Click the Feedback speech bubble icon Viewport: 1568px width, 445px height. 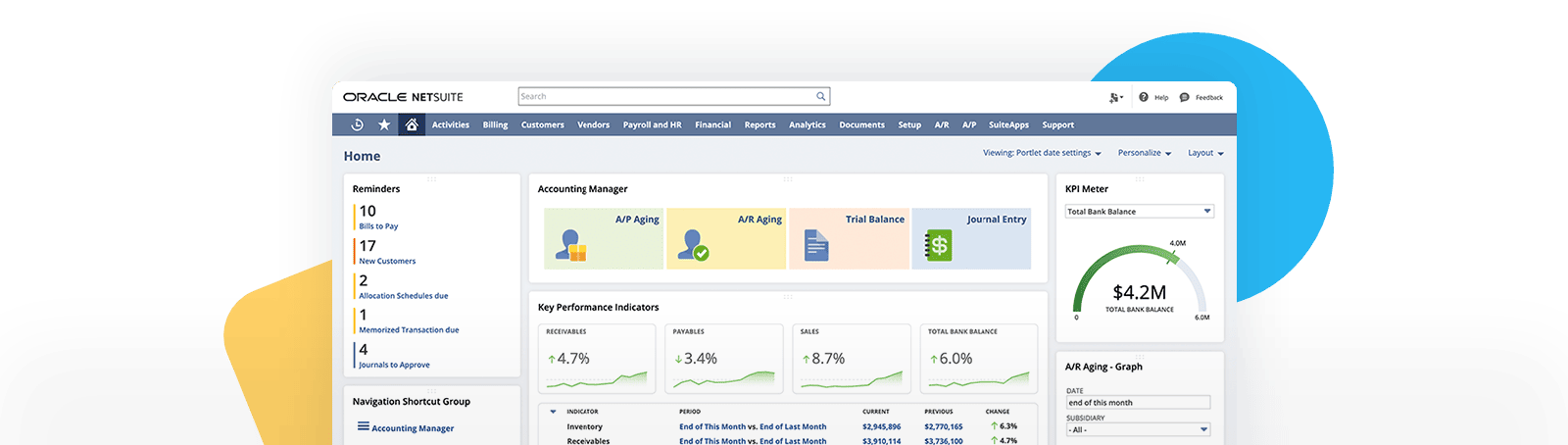click(x=1184, y=97)
